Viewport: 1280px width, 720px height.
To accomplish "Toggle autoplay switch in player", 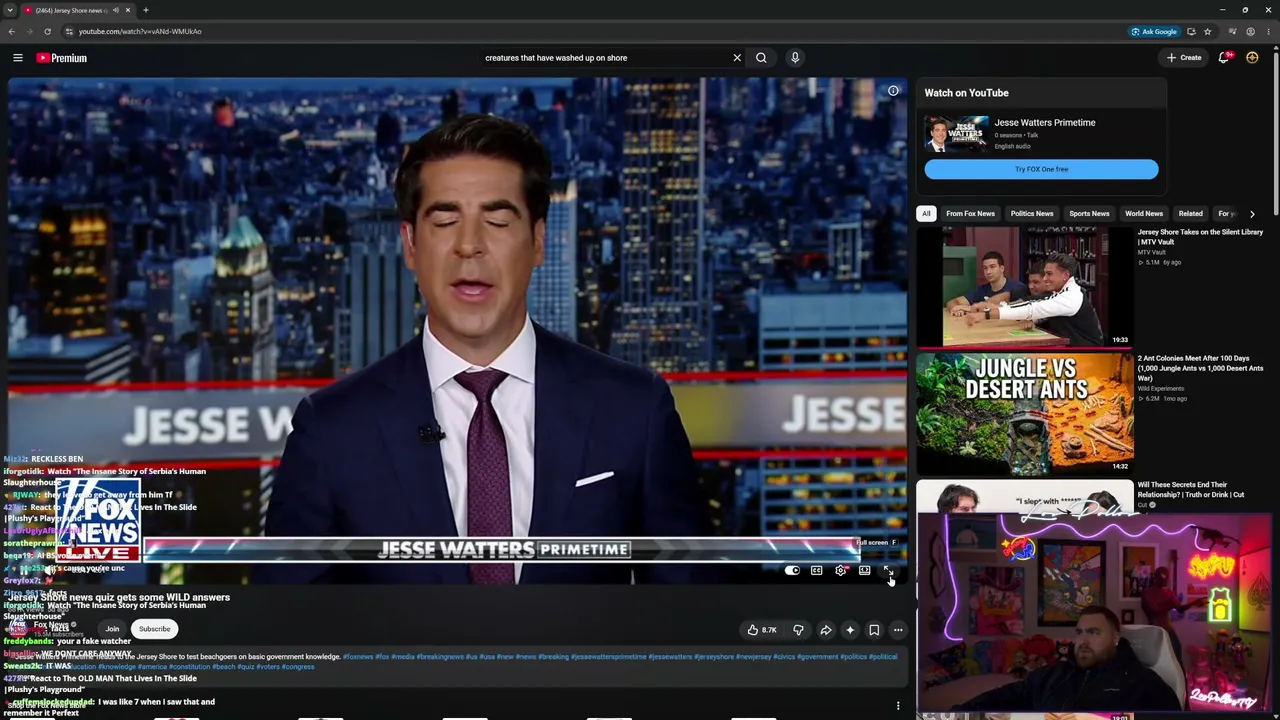I will [x=792, y=571].
